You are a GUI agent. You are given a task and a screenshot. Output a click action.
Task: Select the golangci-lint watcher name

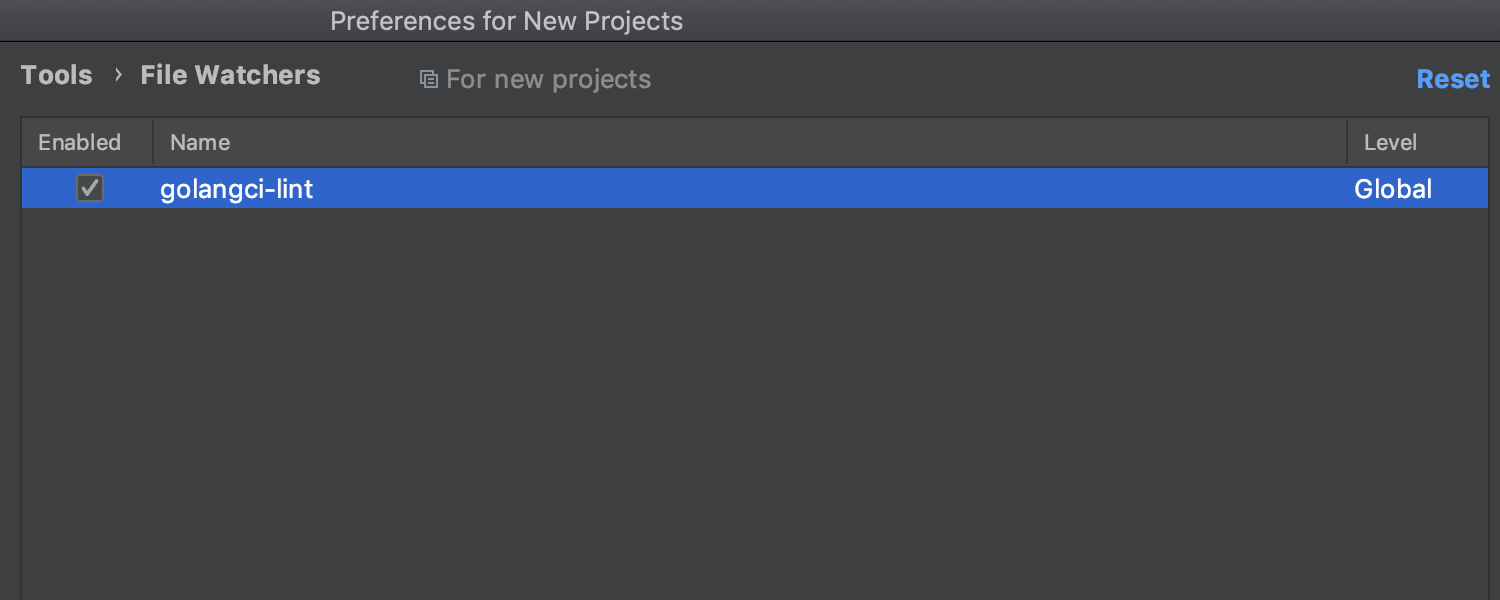point(237,189)
